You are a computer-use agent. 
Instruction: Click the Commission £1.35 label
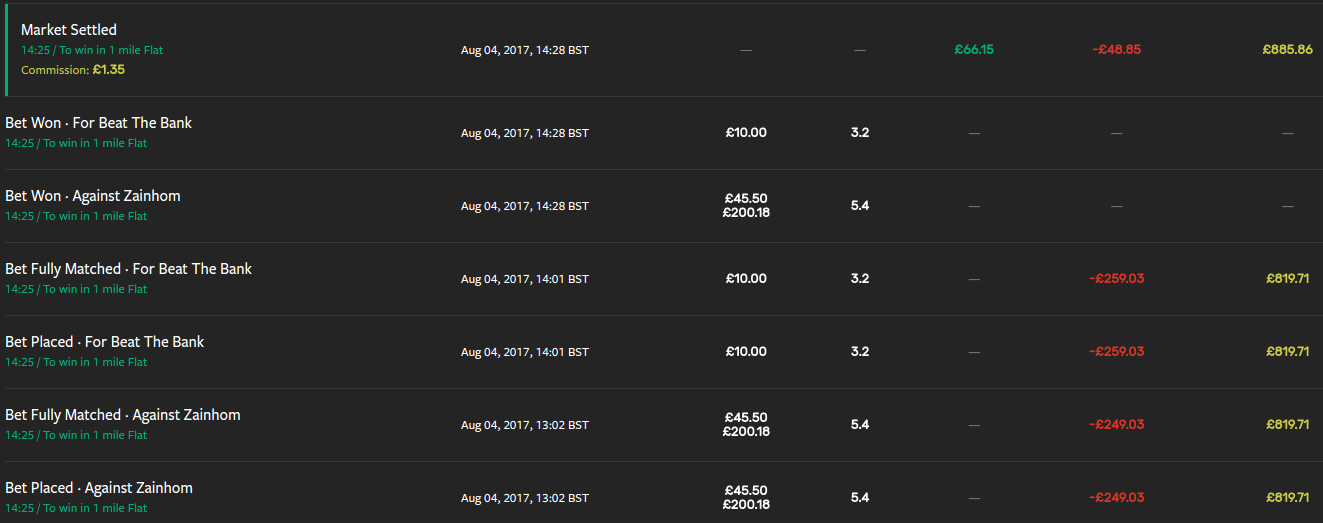(x=73, y=70)
